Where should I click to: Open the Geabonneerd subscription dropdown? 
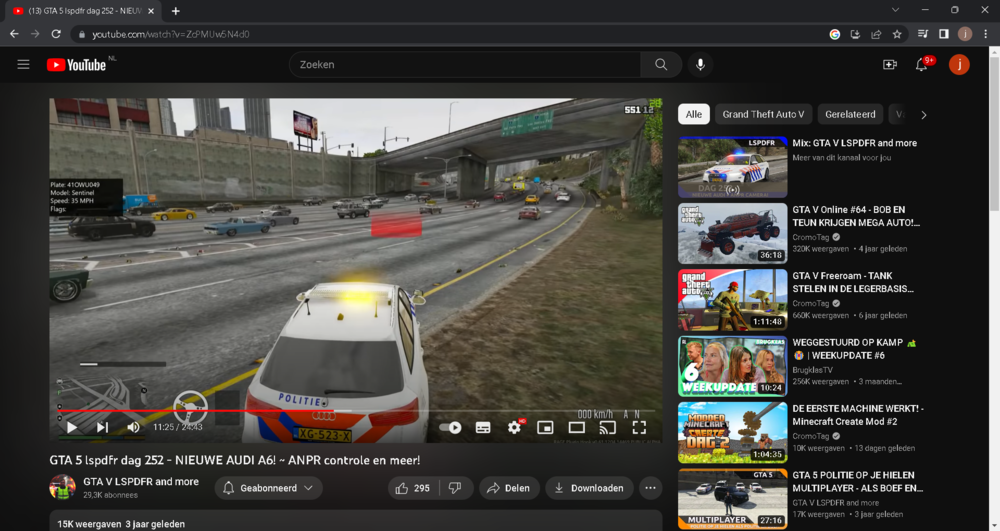[x=268, y=488]
